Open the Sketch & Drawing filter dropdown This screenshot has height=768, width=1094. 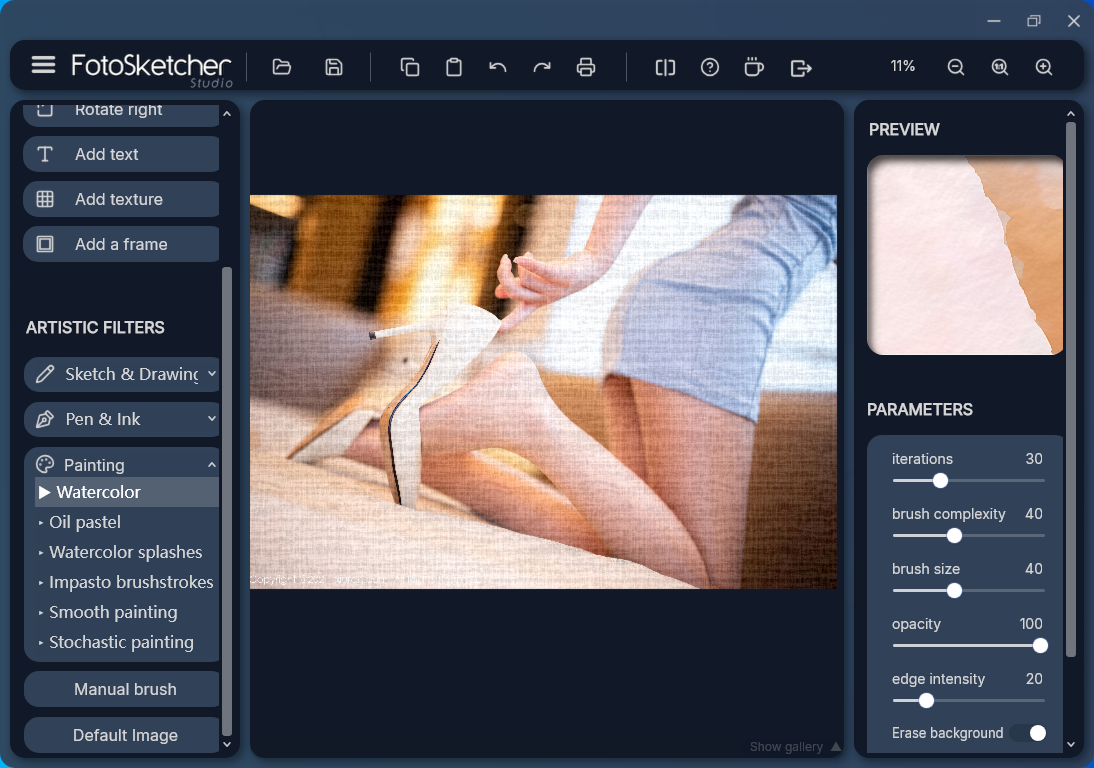(x=121, y=373)
